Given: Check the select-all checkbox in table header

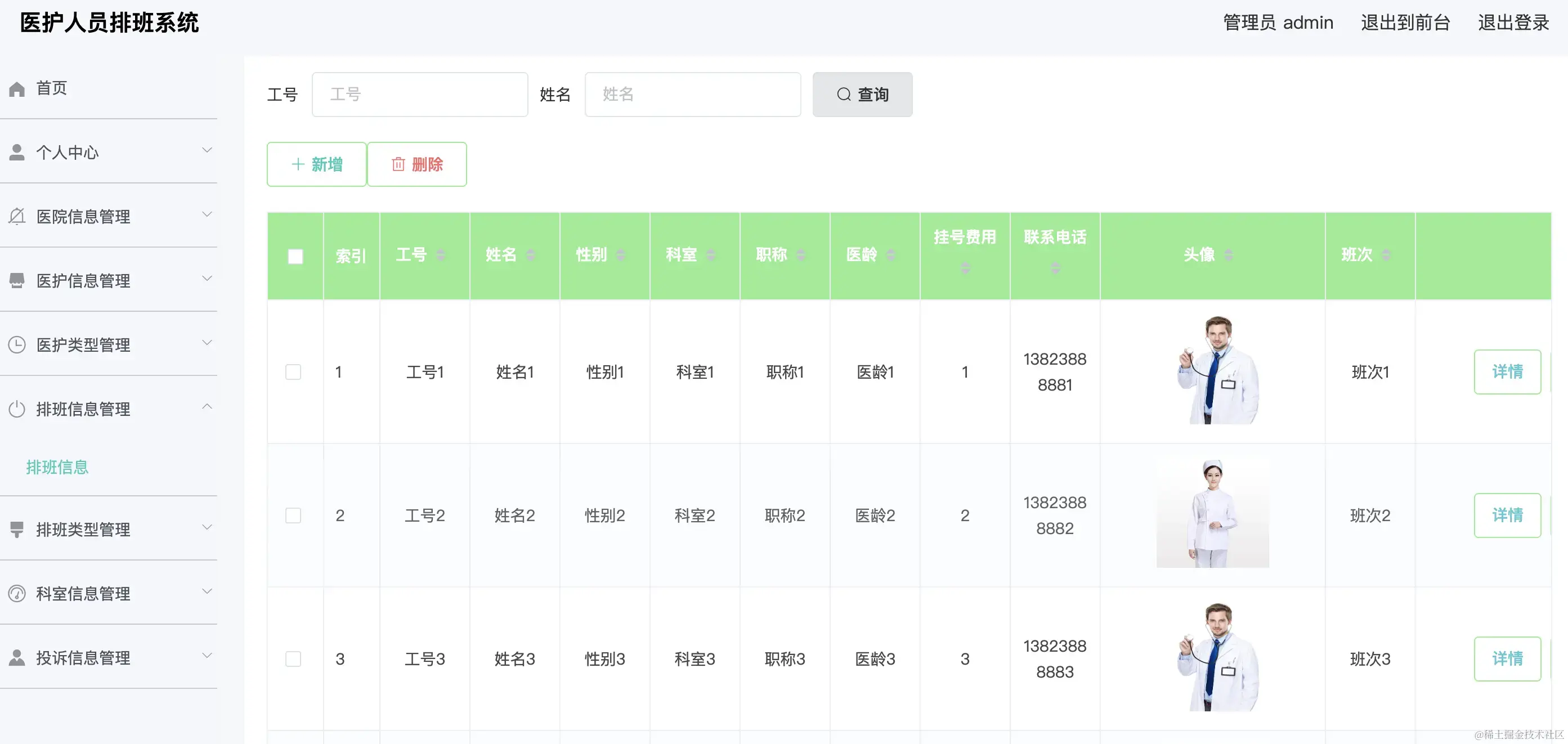Looking at the screenshot, I should click(296, 256).
